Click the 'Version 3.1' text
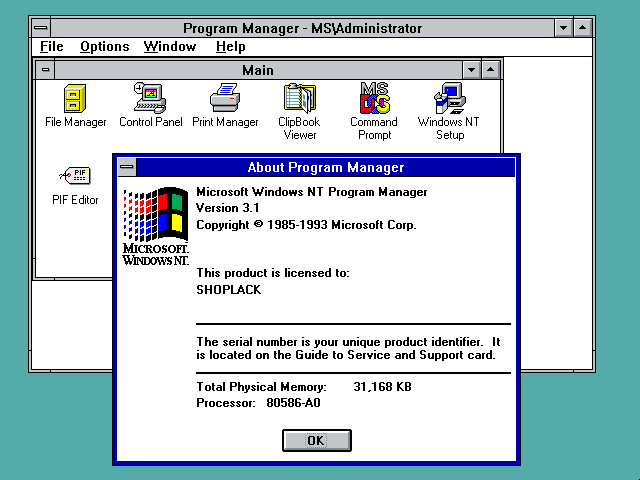The width and height of the screenshot is (640, 480). tap(228, 208)
